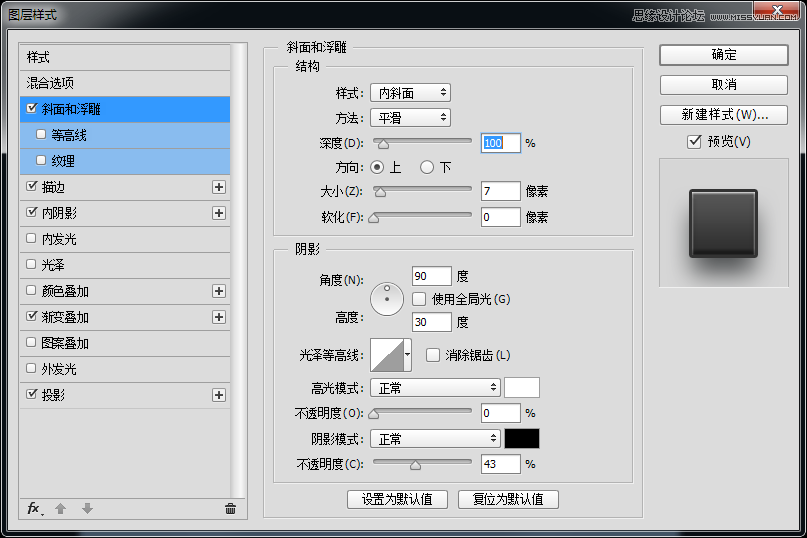Screen dimensions: 807x538
Task: Move effect up with the up arrow
Action: [x=60, y=509]
